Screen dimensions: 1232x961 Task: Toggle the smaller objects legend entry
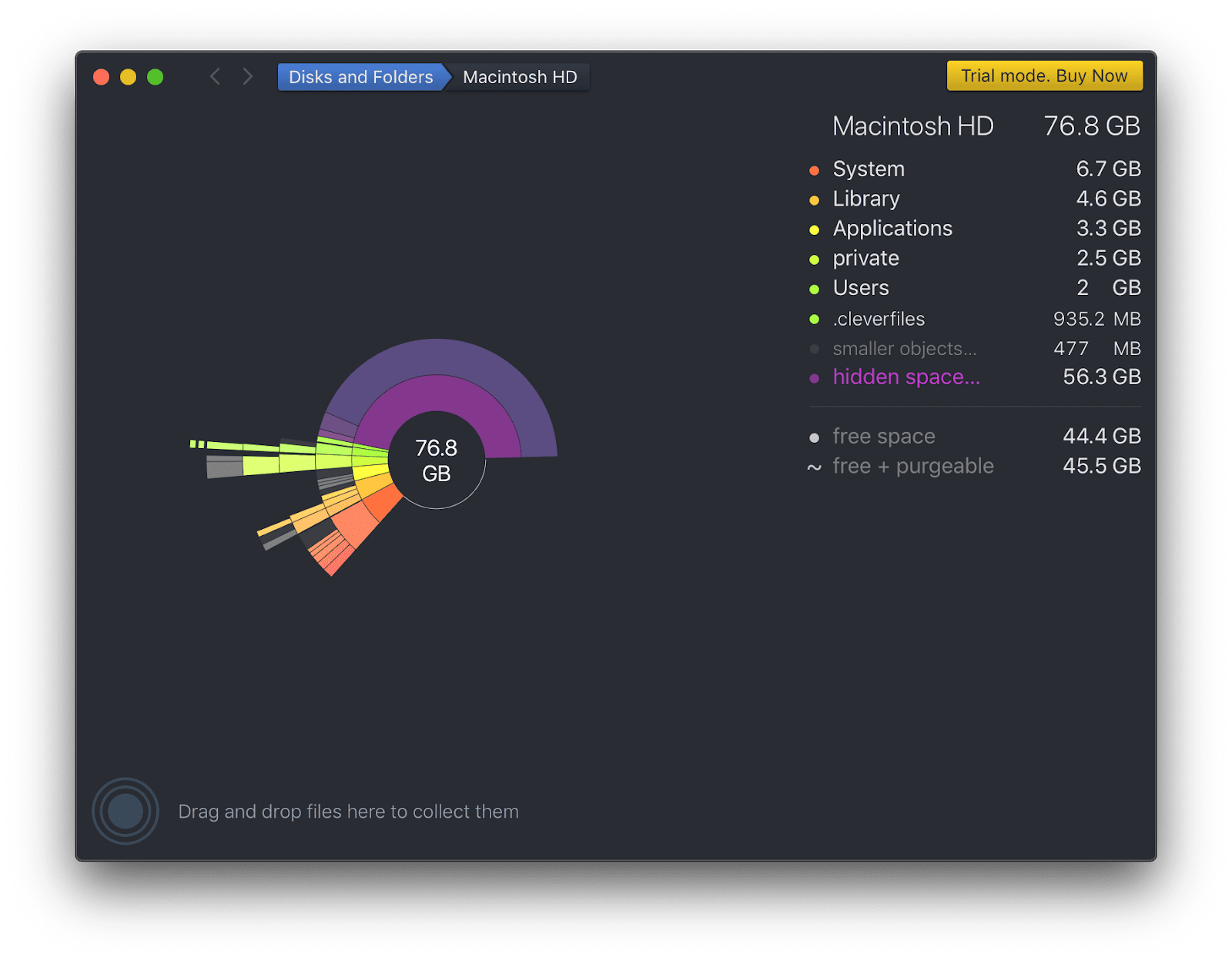[904, 349]
